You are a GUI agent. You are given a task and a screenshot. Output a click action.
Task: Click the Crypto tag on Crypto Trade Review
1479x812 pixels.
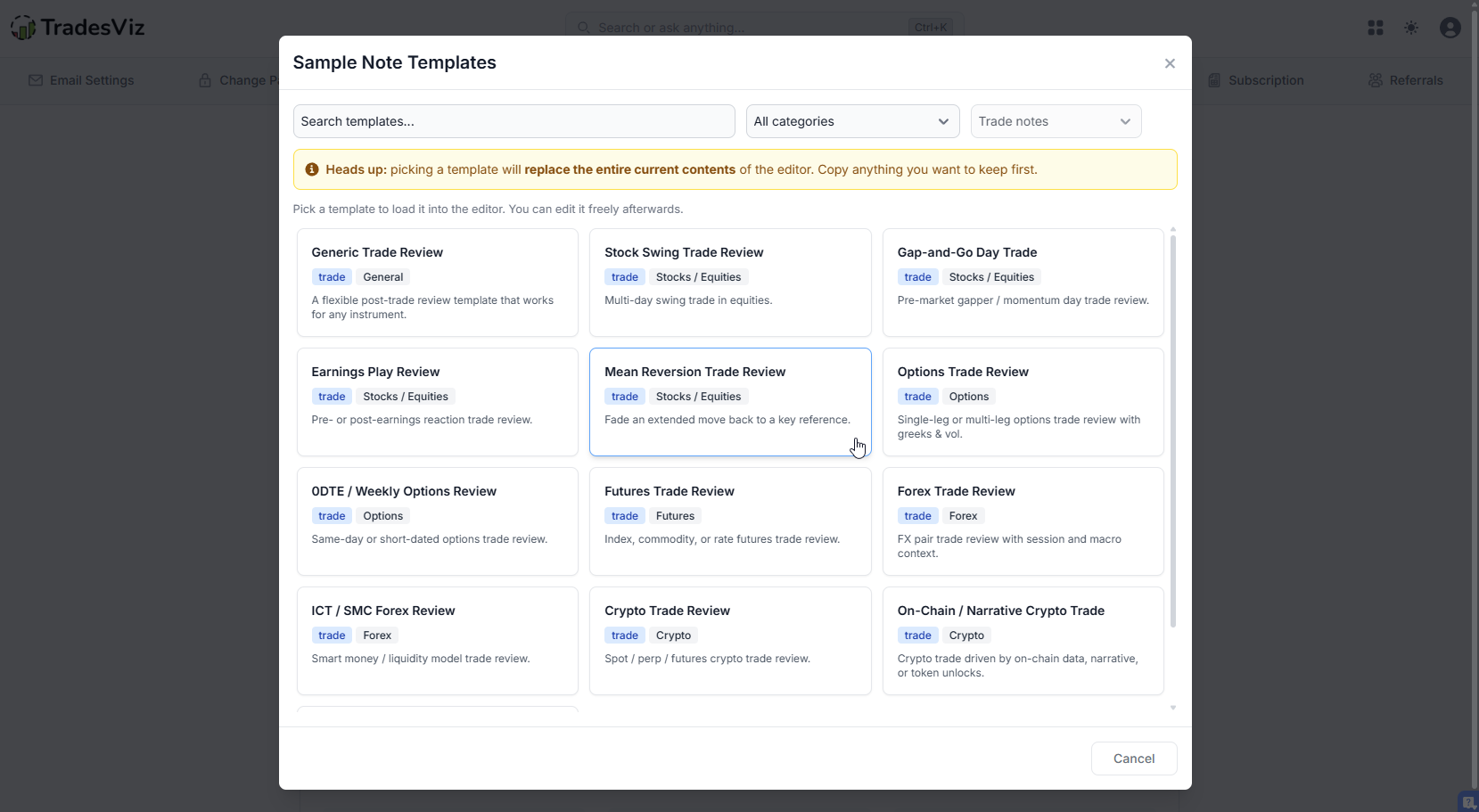[x=674, y=636]
